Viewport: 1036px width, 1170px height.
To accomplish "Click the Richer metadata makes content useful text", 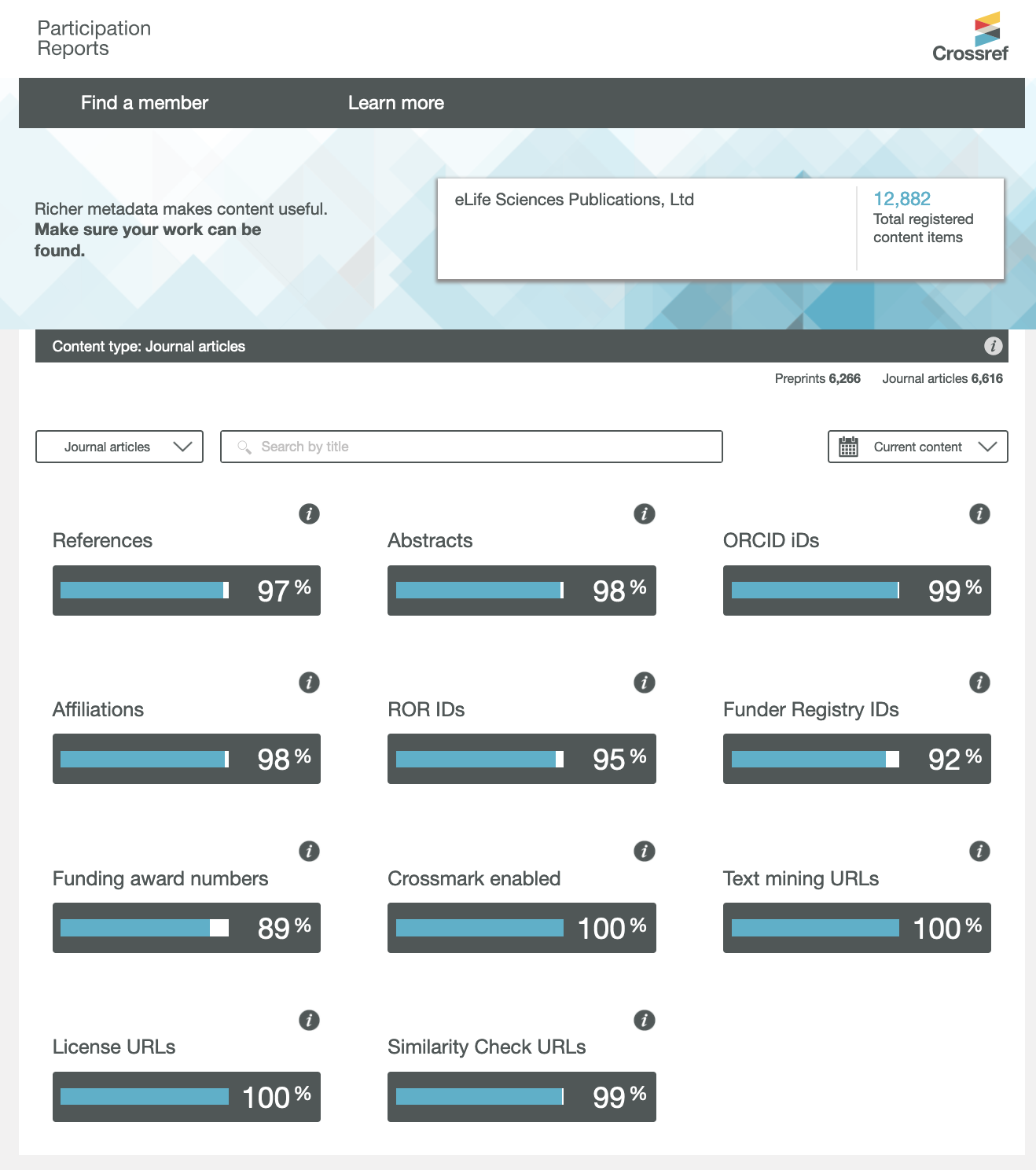I will tap(181, 209).
